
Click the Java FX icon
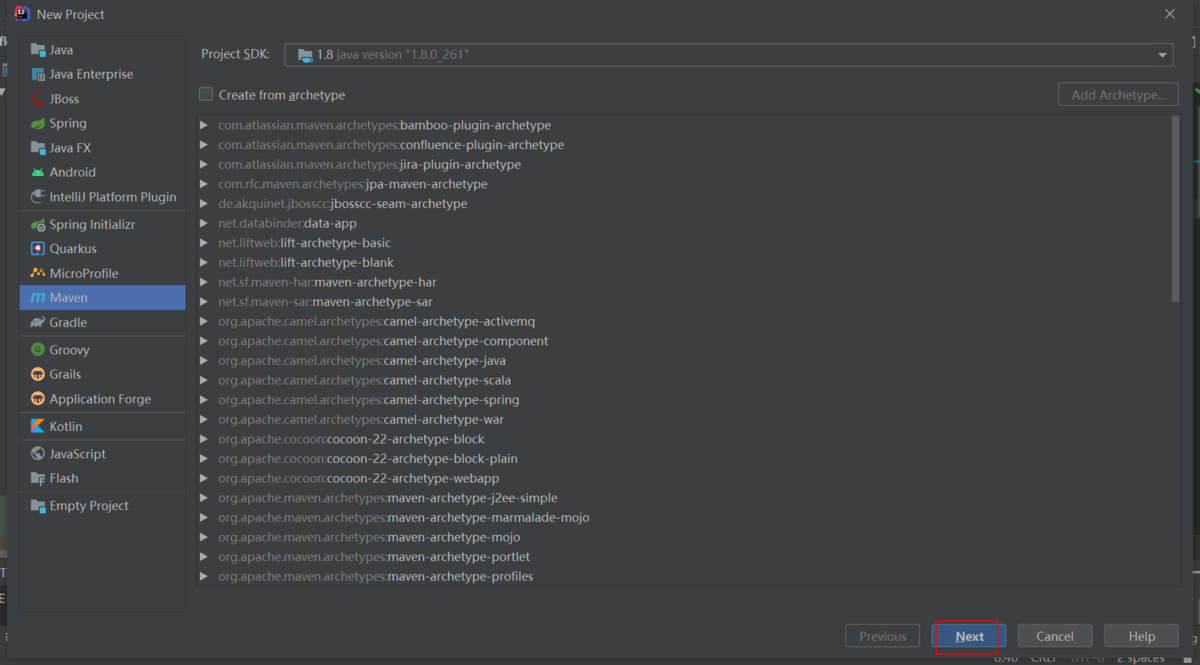click(38, 148)
